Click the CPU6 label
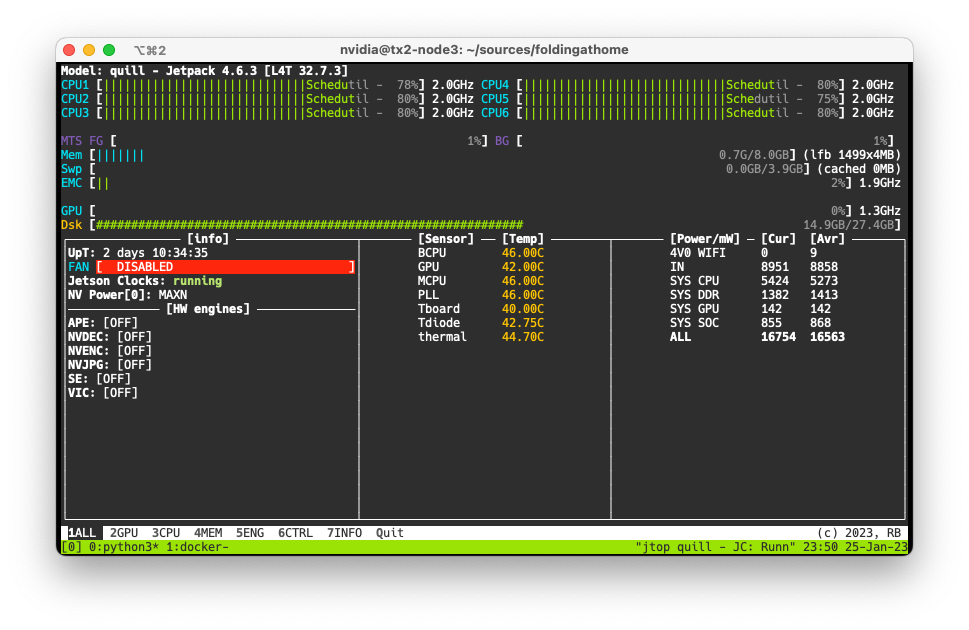969x630 pixels. (x=495, y=113)
